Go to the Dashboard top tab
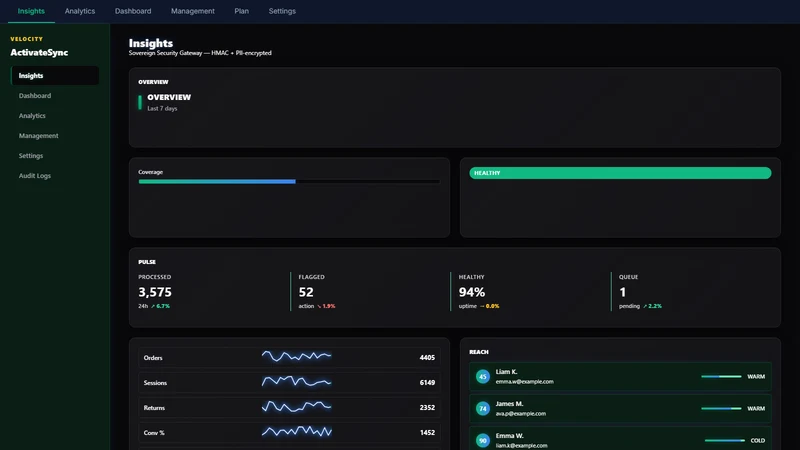The height and width of the screenshot is (450, 800). pyautogui.click(x=133, y=11)
